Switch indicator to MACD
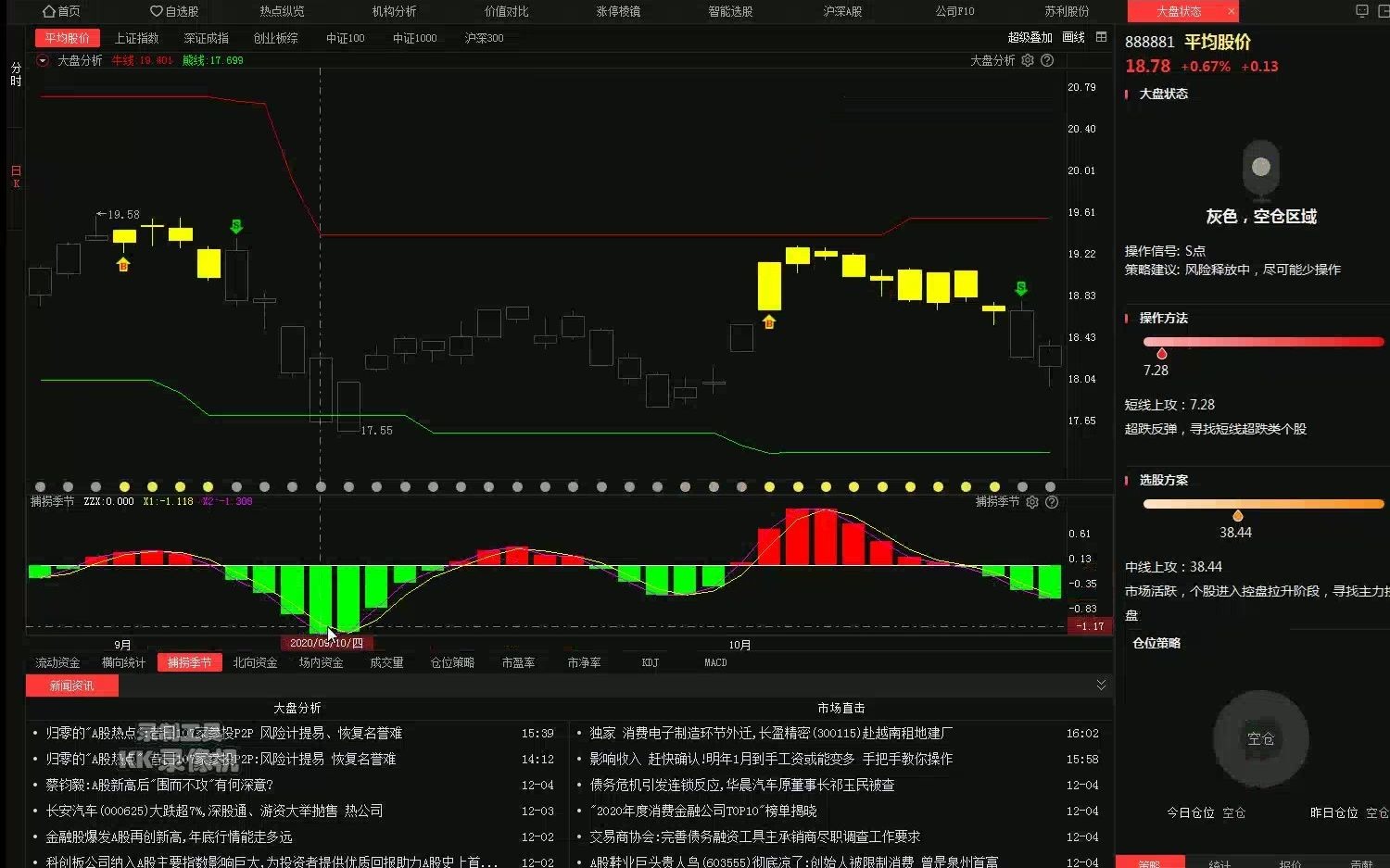Image resolution: width=1390 pixels, height=868 pixels. coord(715,662)
